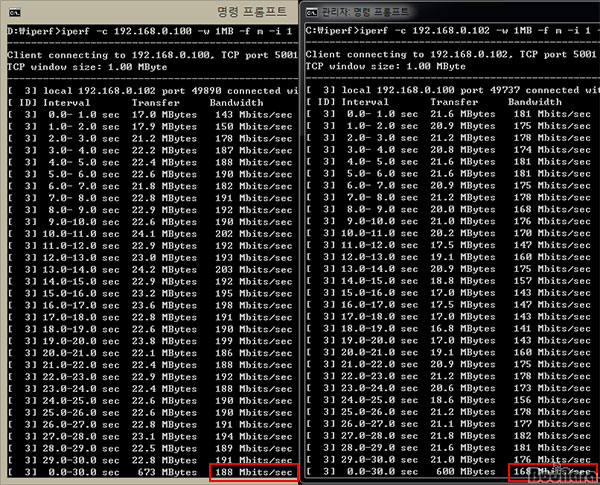This screenshot has width=600, height=485.
Task: Click the left window '17.9 MBytes' value
Action: tap(165, 127)
